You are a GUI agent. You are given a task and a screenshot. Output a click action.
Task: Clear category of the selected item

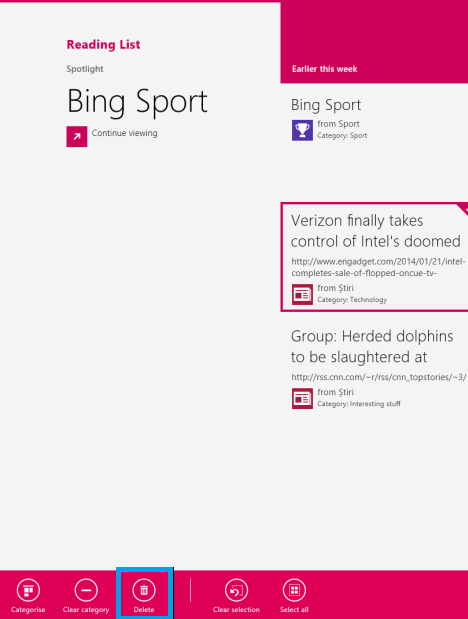click(x=86, y=596)
